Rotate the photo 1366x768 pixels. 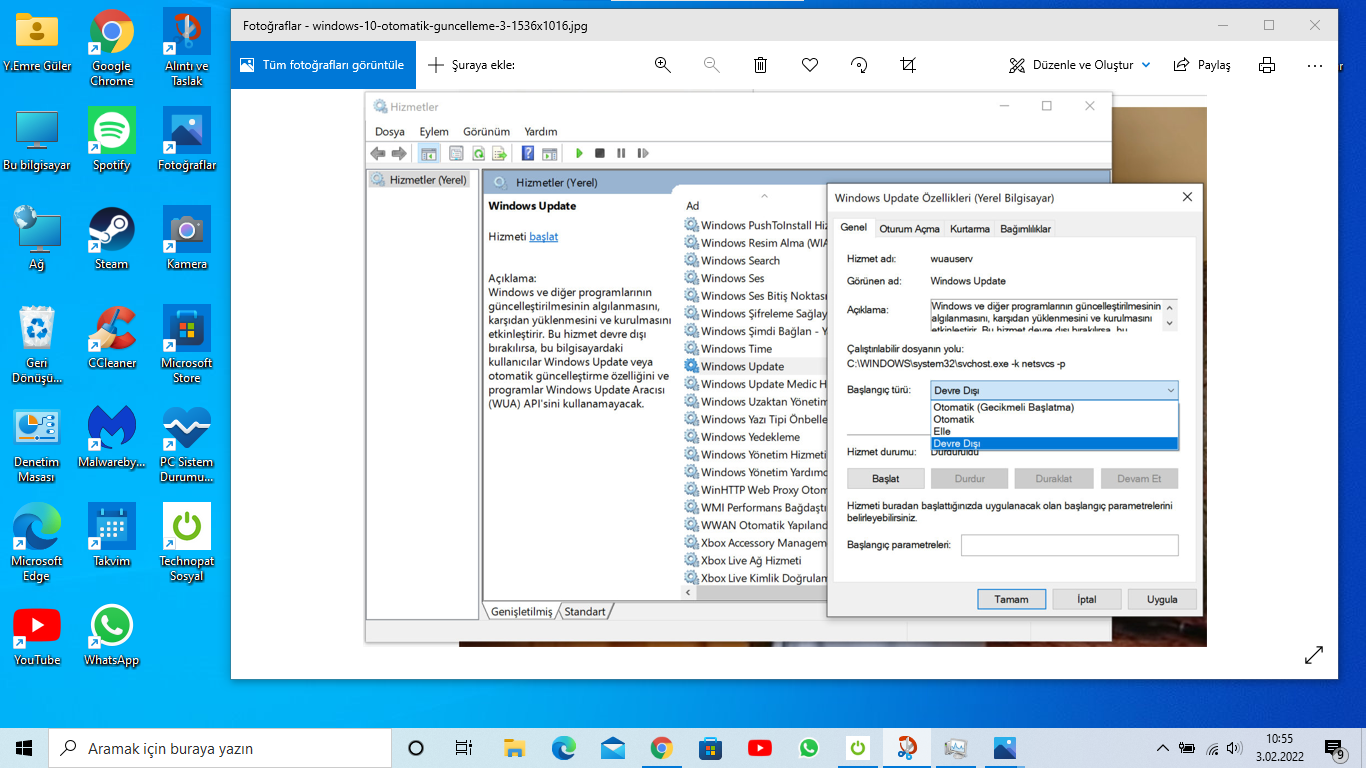pos(858,64)
